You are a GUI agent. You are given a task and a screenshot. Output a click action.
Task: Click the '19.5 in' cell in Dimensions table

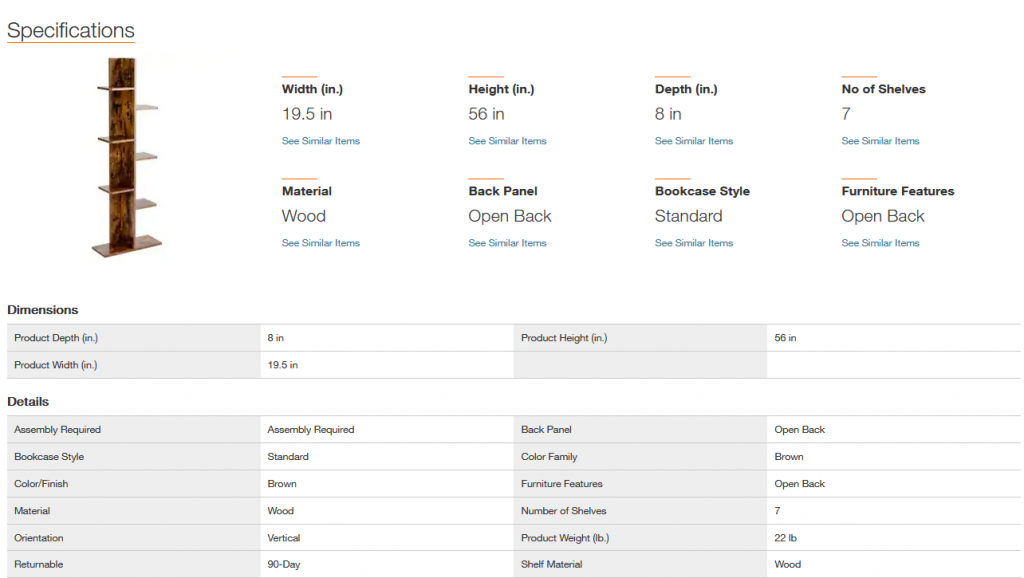coord(283,365)
